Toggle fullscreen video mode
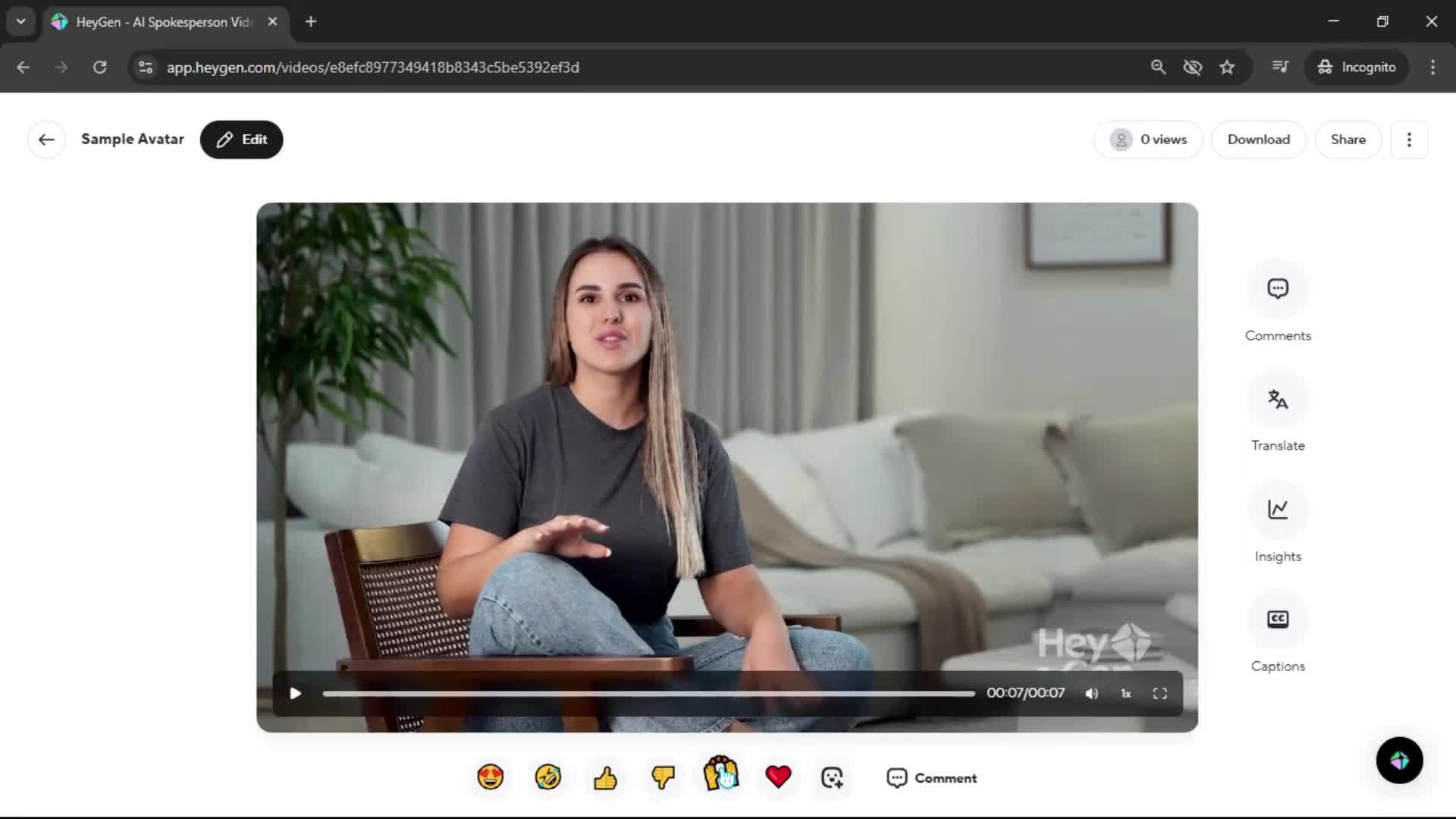Screen dimensions: 1456x819 pyautogui.click(x=1159, y=694)
